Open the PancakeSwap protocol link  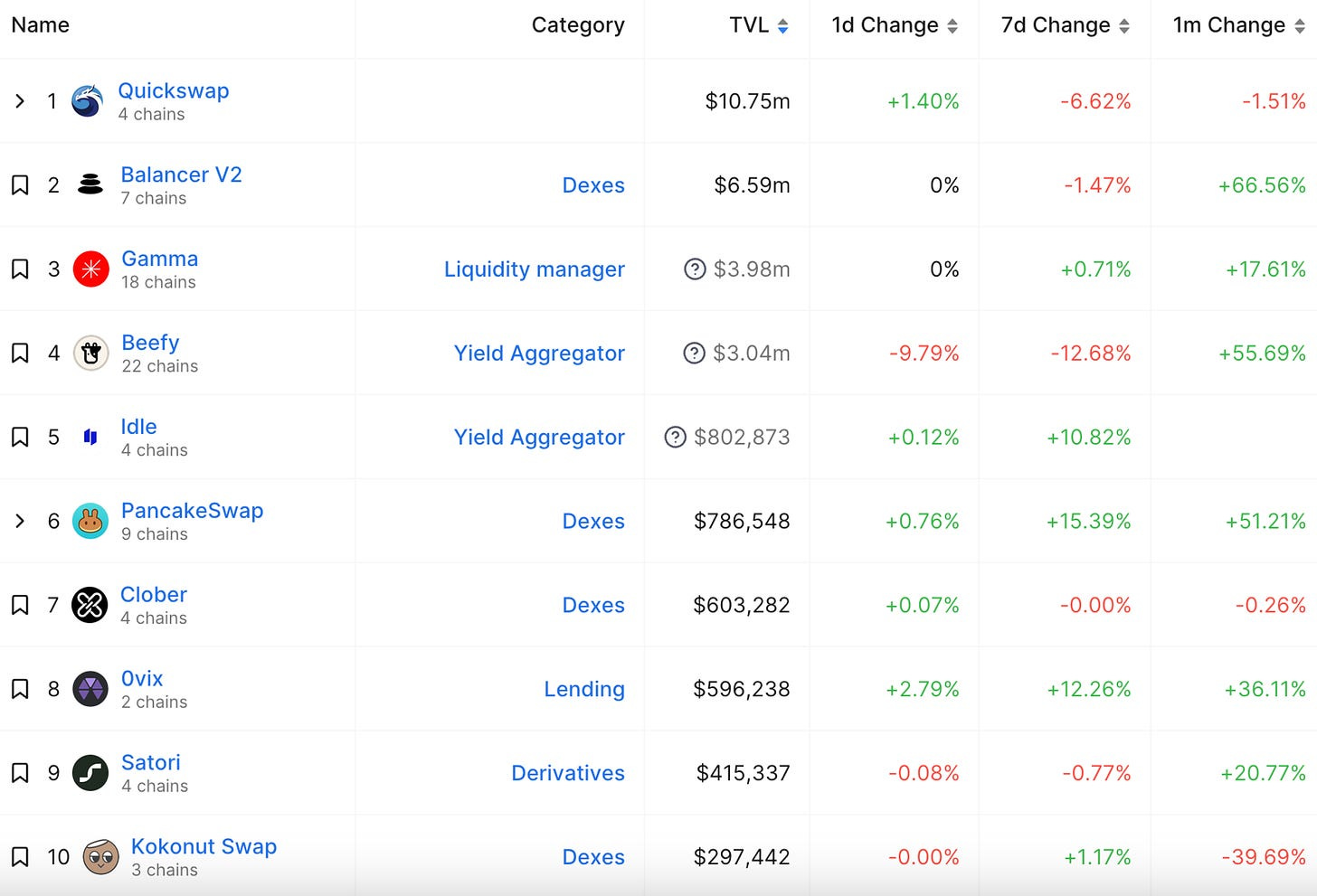pyautogui.click(x=193, y=511)
